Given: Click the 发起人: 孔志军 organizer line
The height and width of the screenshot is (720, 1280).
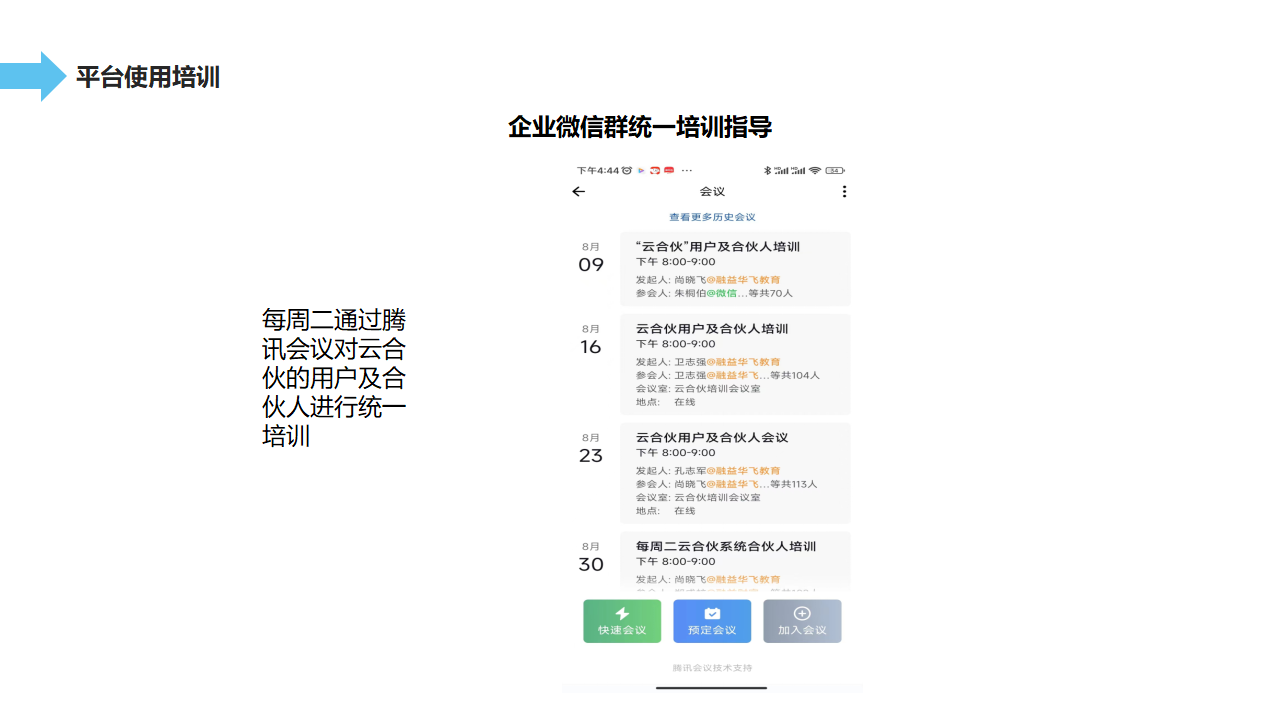Looking at the screenshot, I should (x=708, y=471).
